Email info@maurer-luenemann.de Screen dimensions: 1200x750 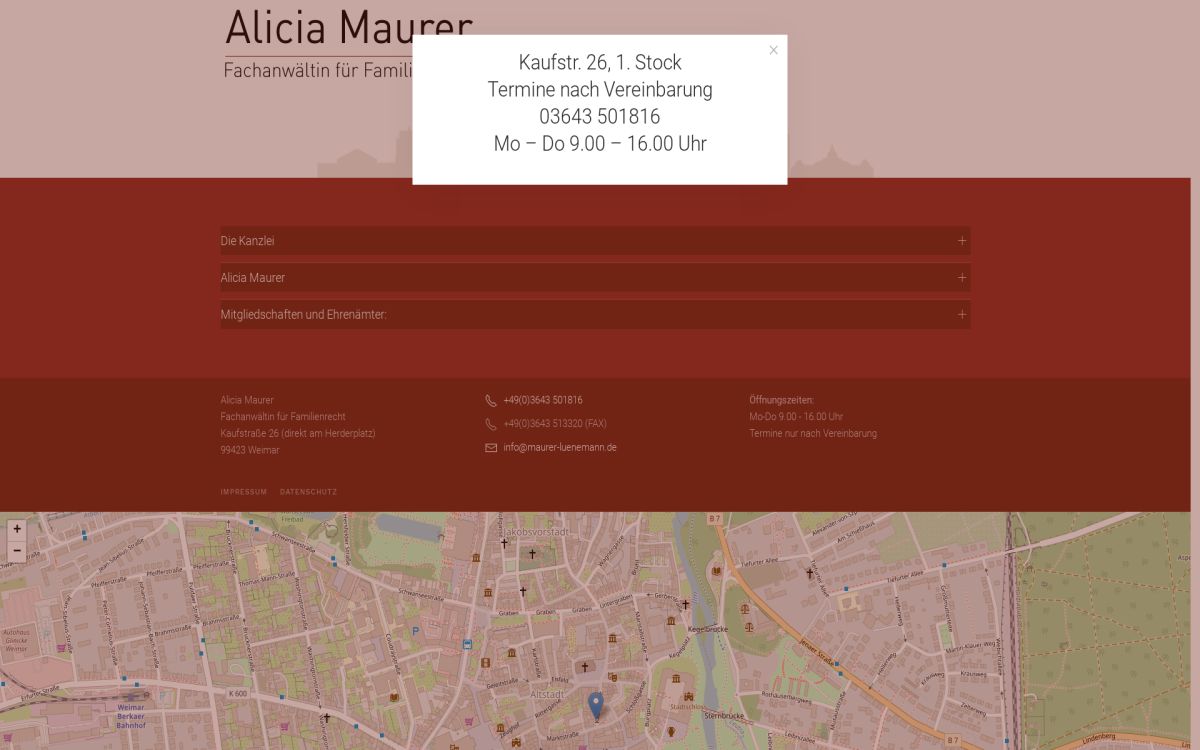560,448
